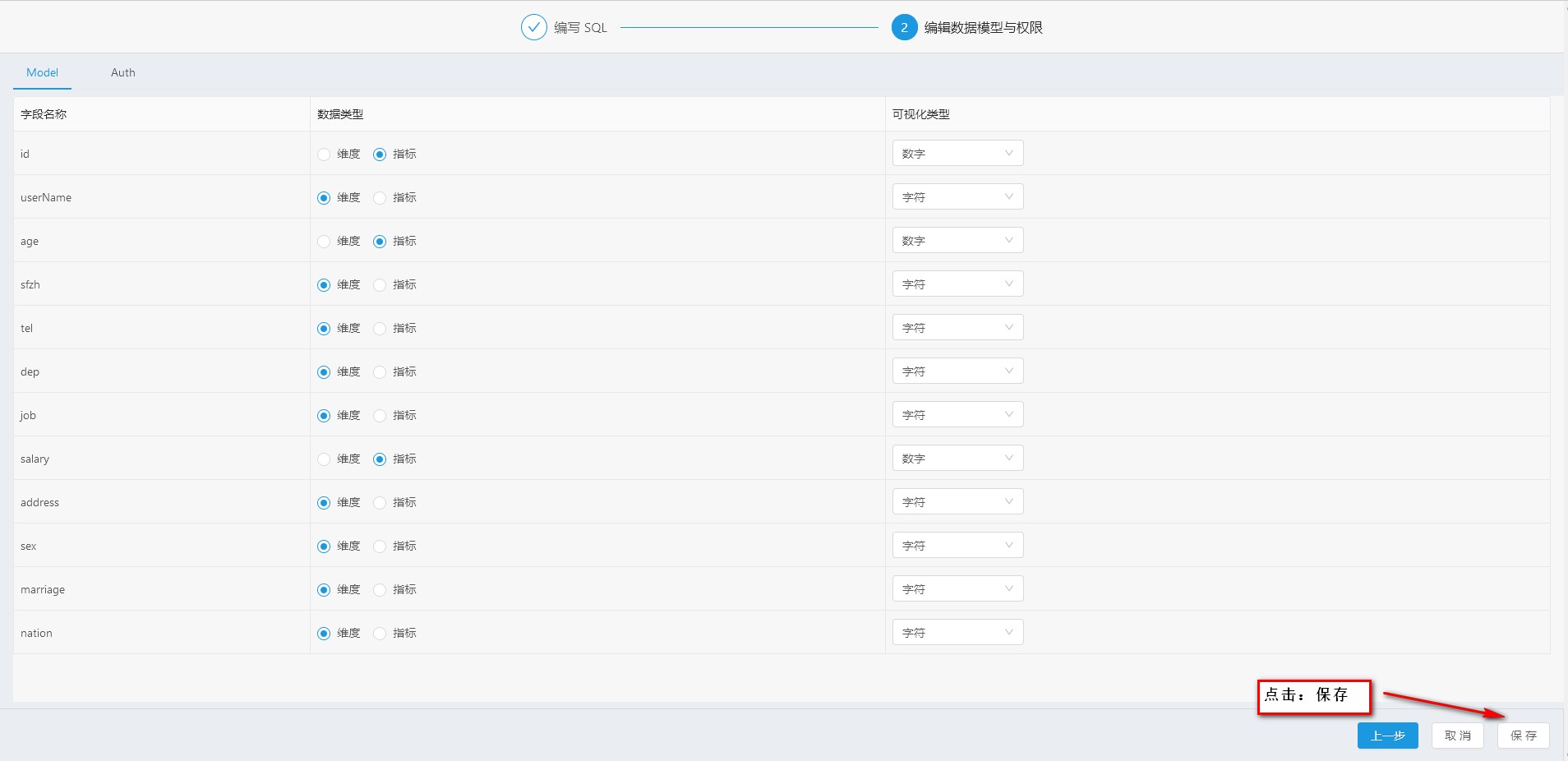Expand the sfzh visualization type dropdown

click(957, 284)
